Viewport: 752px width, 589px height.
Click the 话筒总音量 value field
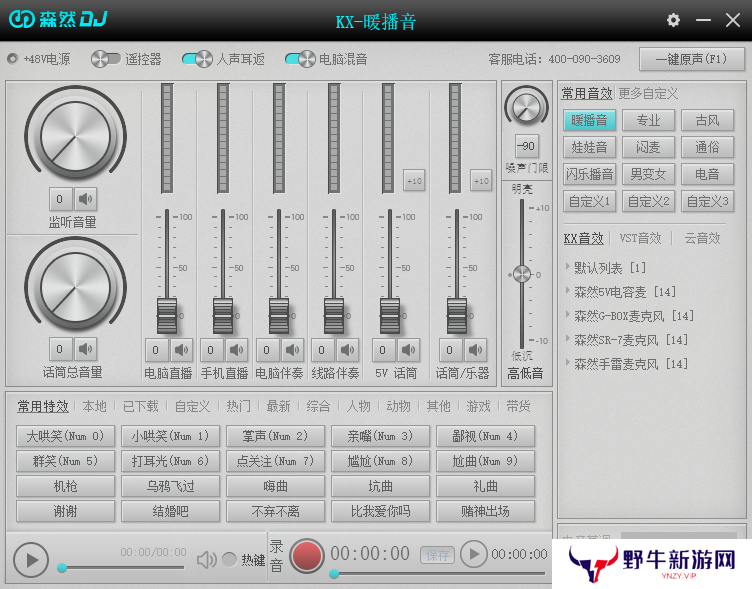pyautogui.click(x=61, y=349)
